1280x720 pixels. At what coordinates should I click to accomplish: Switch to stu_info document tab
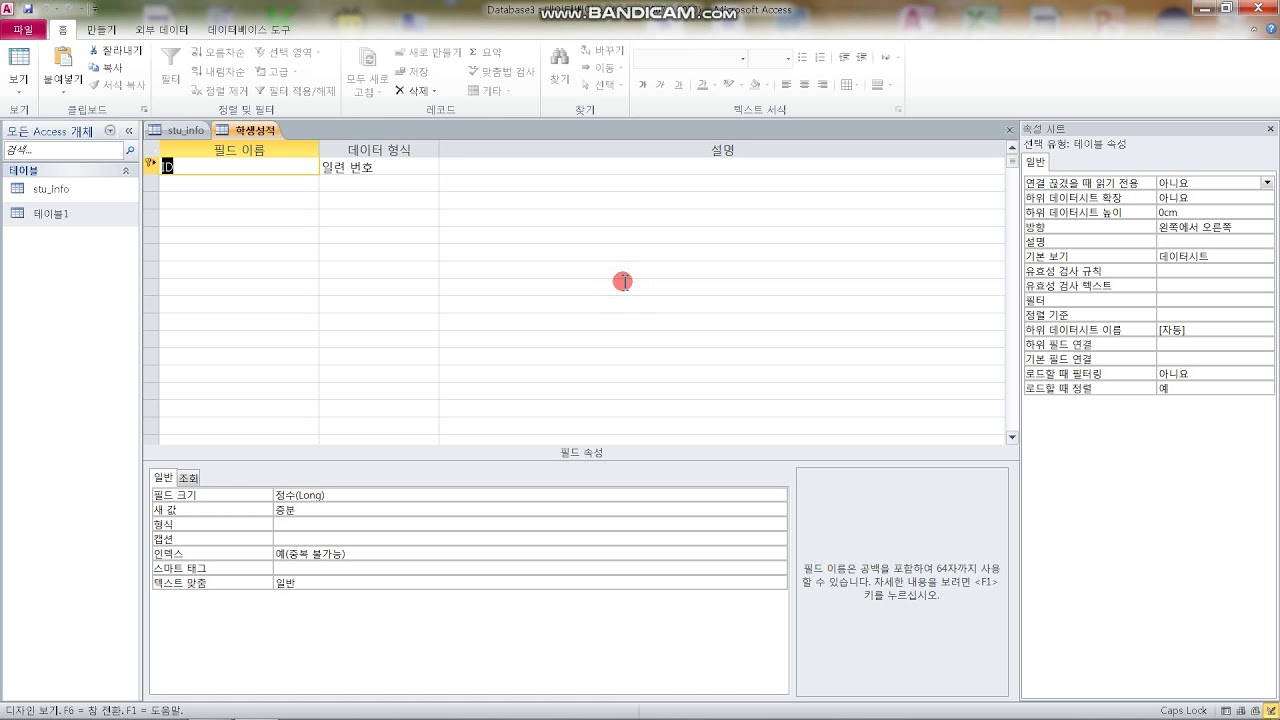tap(177, 130)
